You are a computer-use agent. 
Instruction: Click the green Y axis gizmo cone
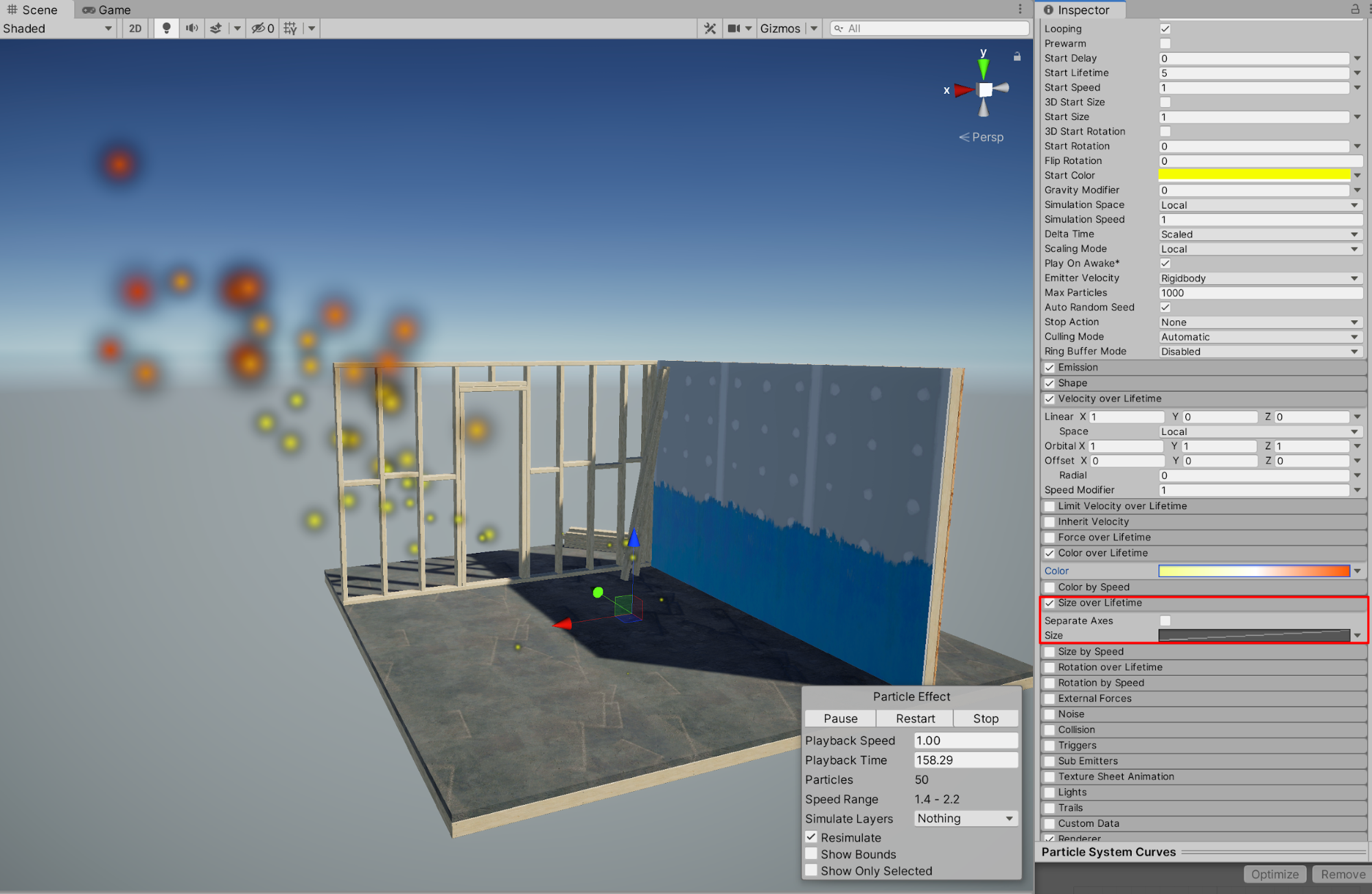click(984, 67)
